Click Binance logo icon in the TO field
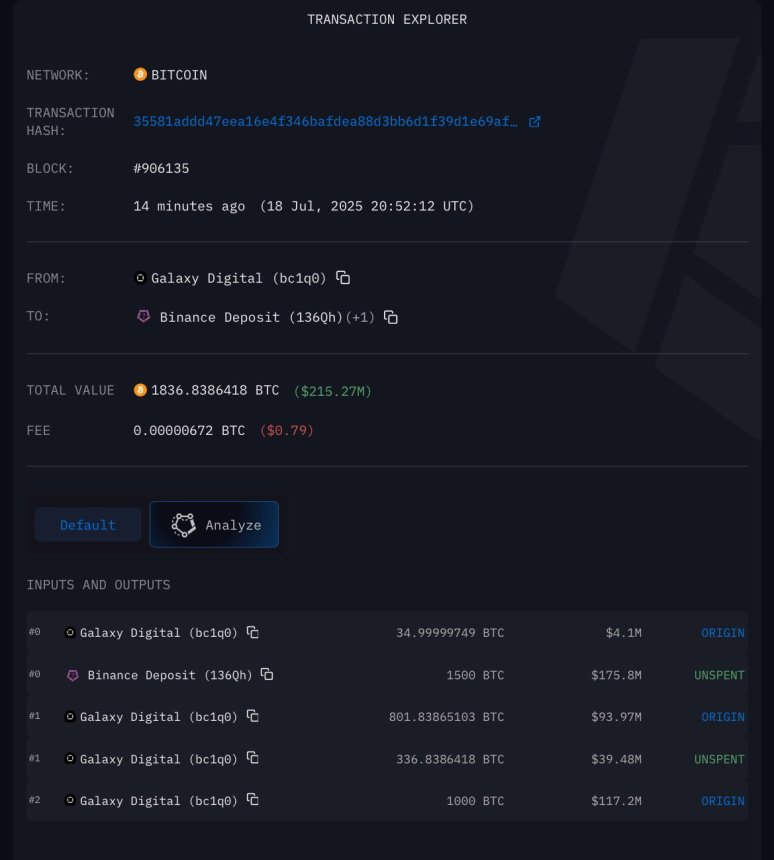This screenshot has height=860, width=774. 142,316
